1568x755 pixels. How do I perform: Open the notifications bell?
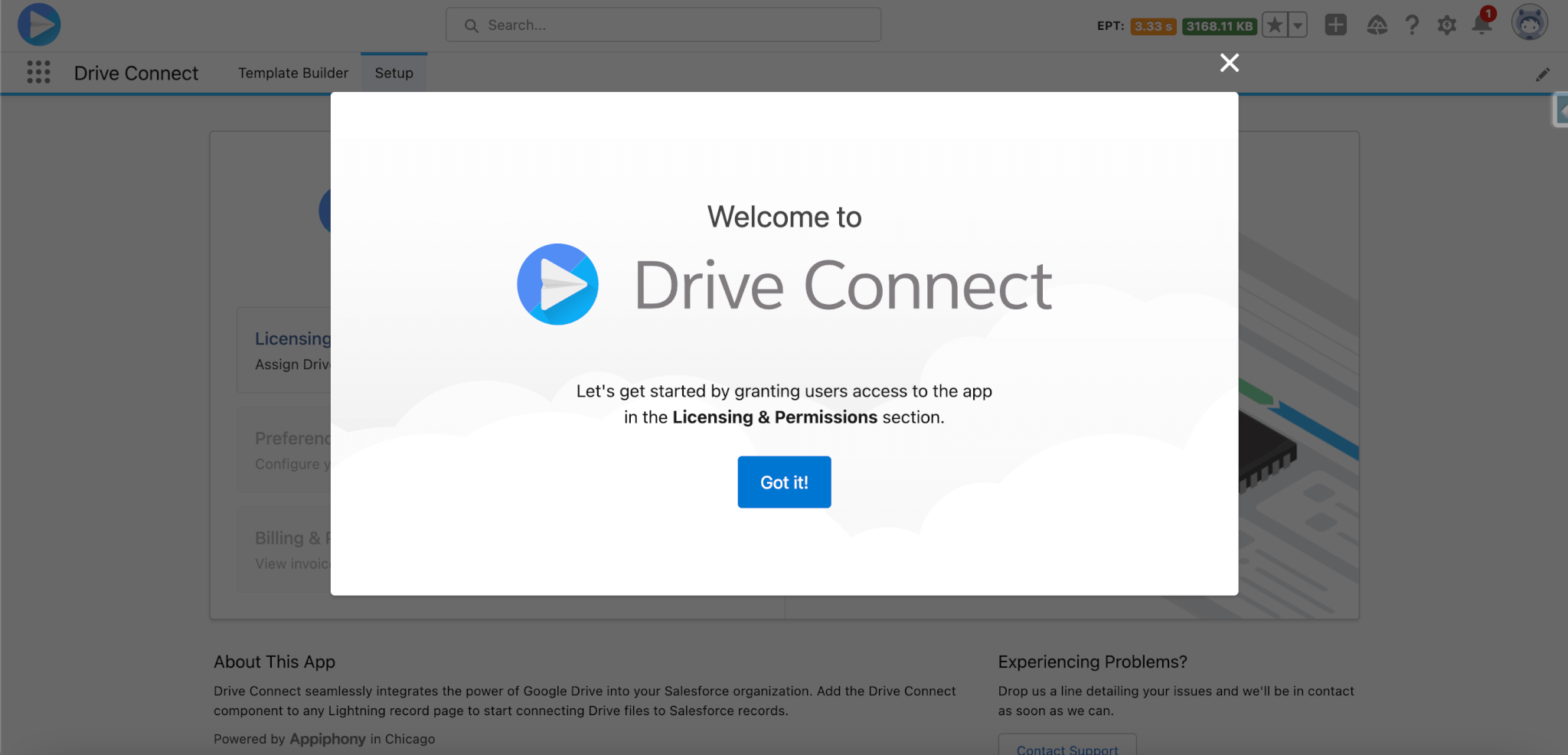coord(1482,24)
